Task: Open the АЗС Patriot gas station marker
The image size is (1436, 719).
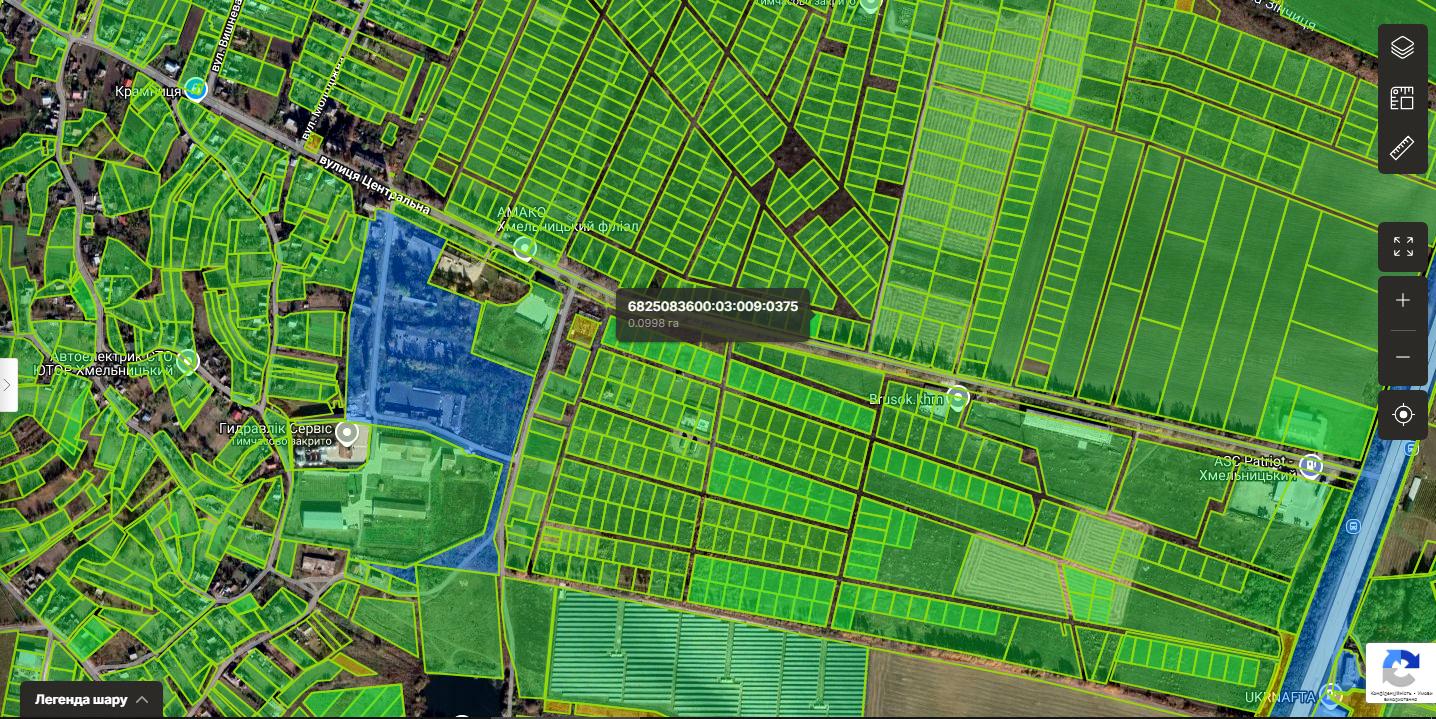Action: 1310,465
